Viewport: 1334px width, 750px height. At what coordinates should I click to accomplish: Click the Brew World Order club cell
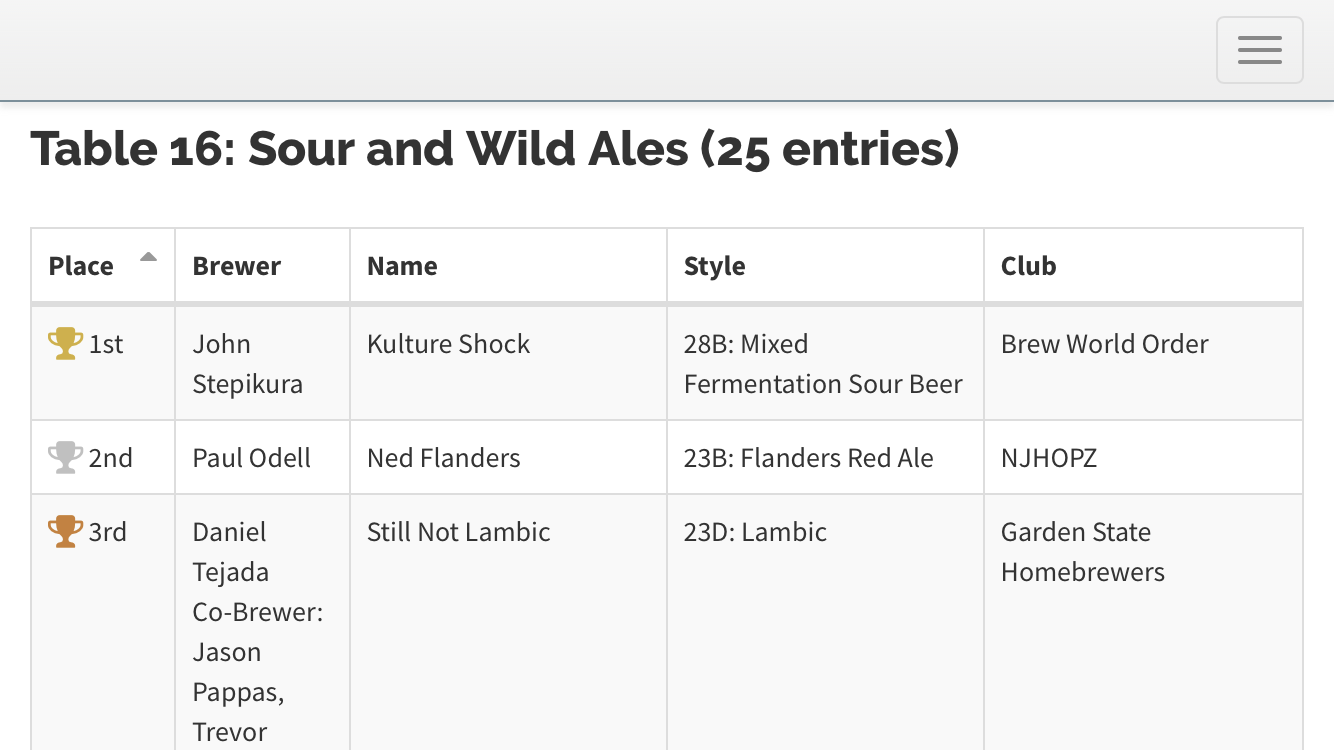coord(1105,344)
